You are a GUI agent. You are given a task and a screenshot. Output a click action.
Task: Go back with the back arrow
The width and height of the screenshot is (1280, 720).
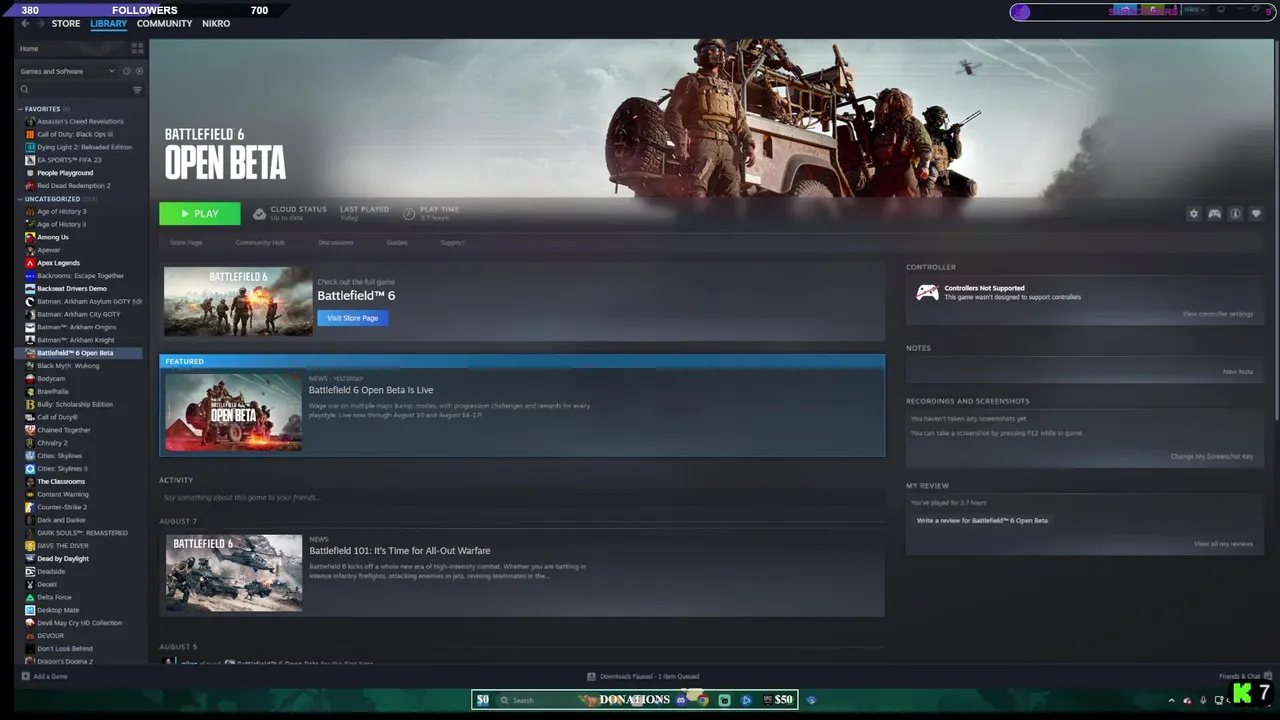tap(25, 23)
